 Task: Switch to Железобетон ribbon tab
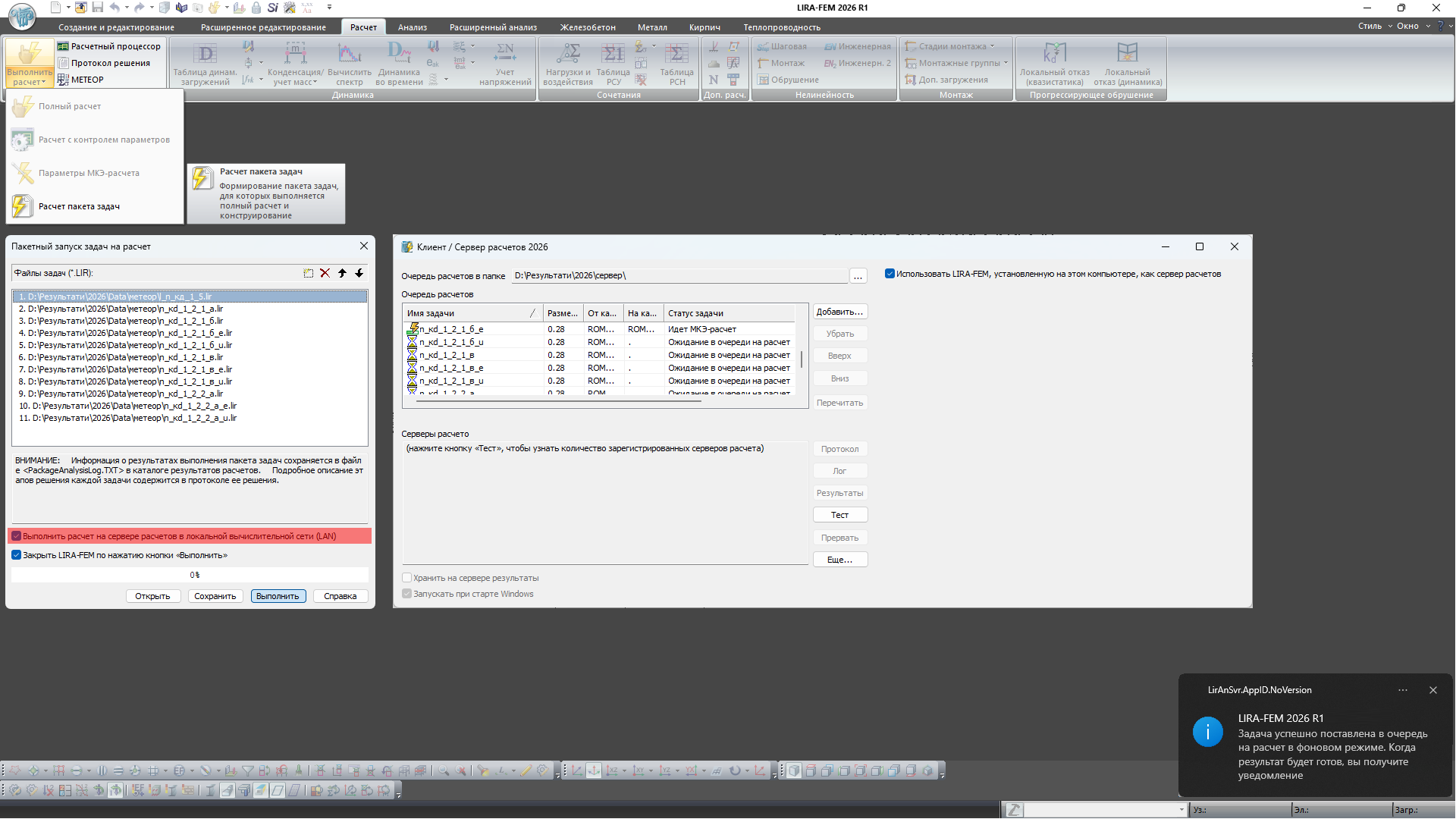[x=588, y=27]
